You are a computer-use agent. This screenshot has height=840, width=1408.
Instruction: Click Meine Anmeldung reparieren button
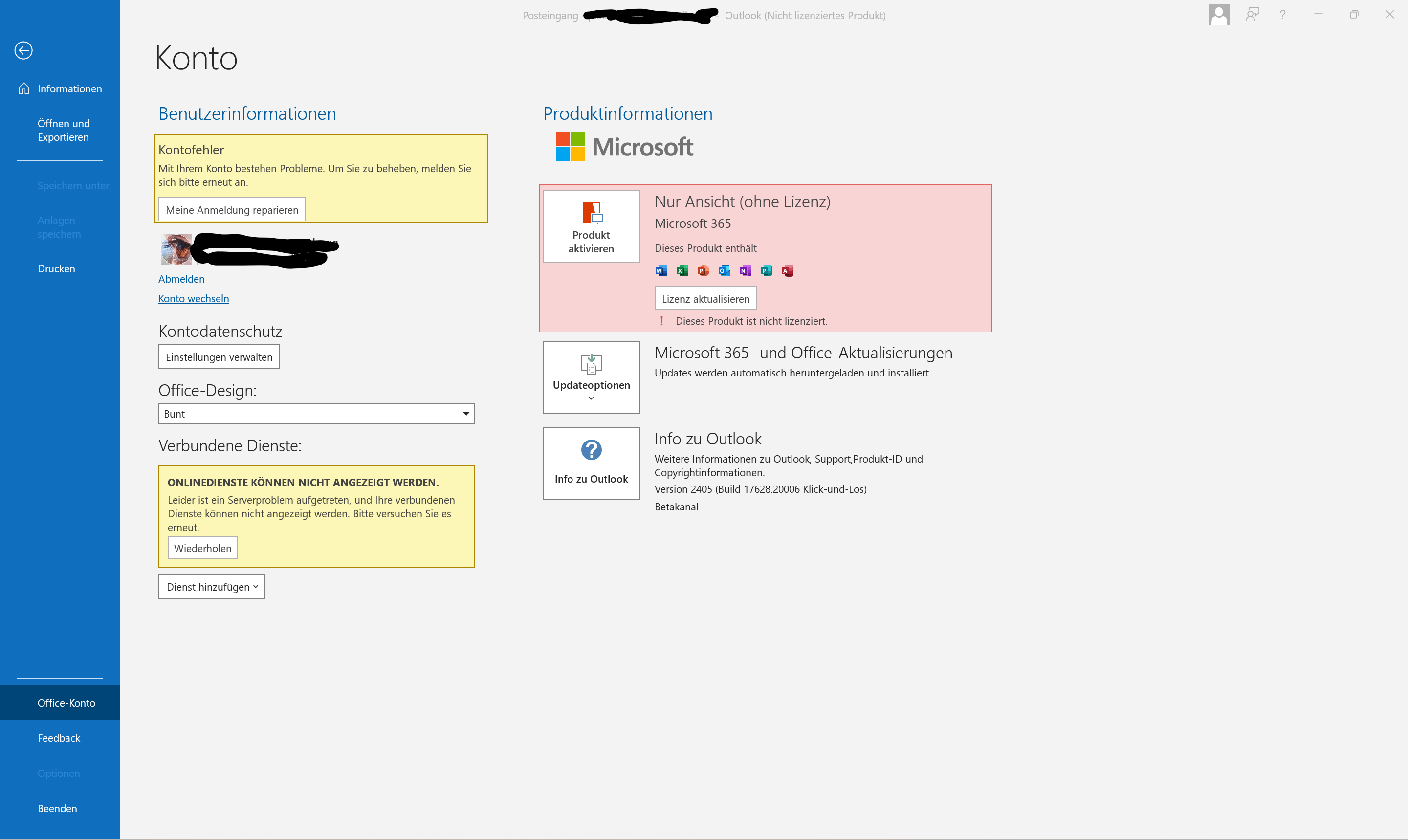click(232, 210)
